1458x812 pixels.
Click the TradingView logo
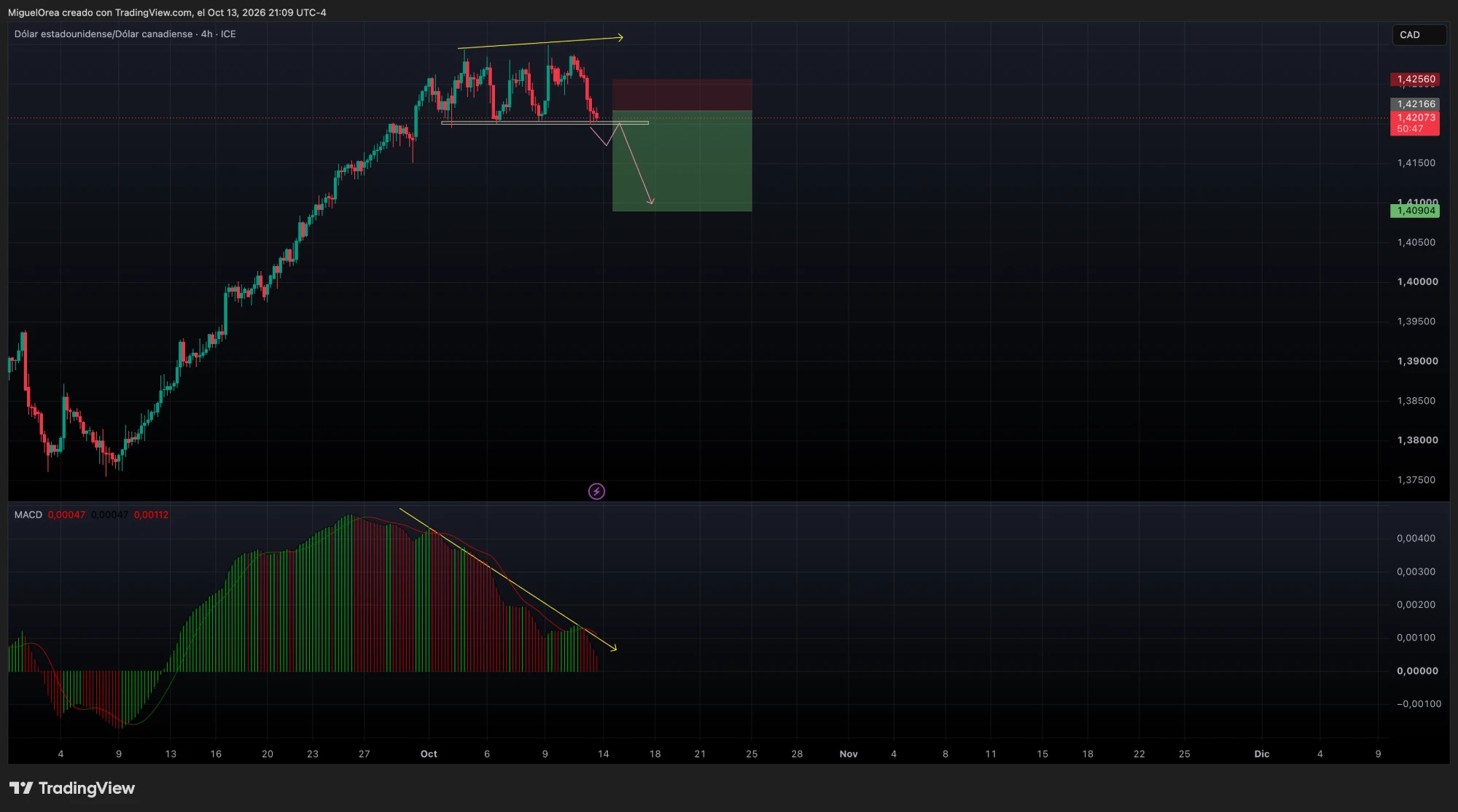[x=71, y=788]
